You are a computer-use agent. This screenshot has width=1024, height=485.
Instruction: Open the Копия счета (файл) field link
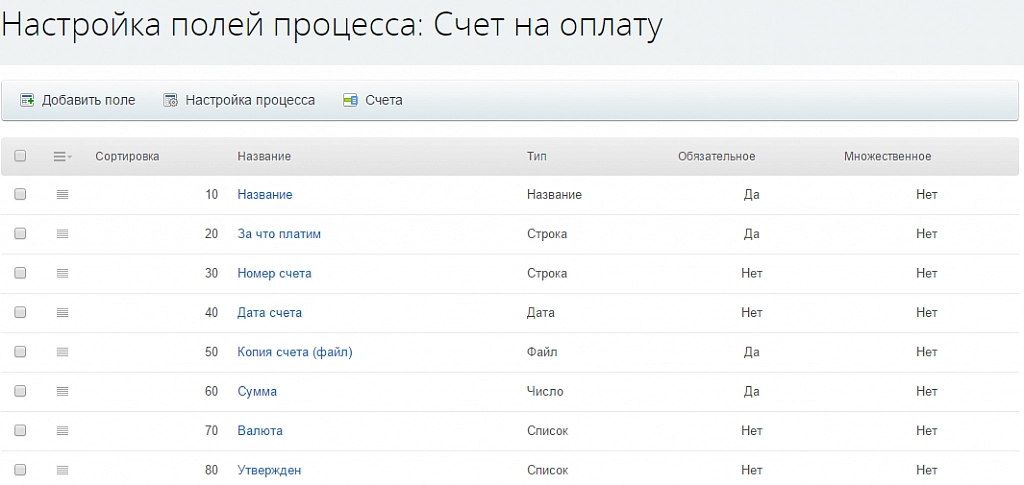coord(295,352)
